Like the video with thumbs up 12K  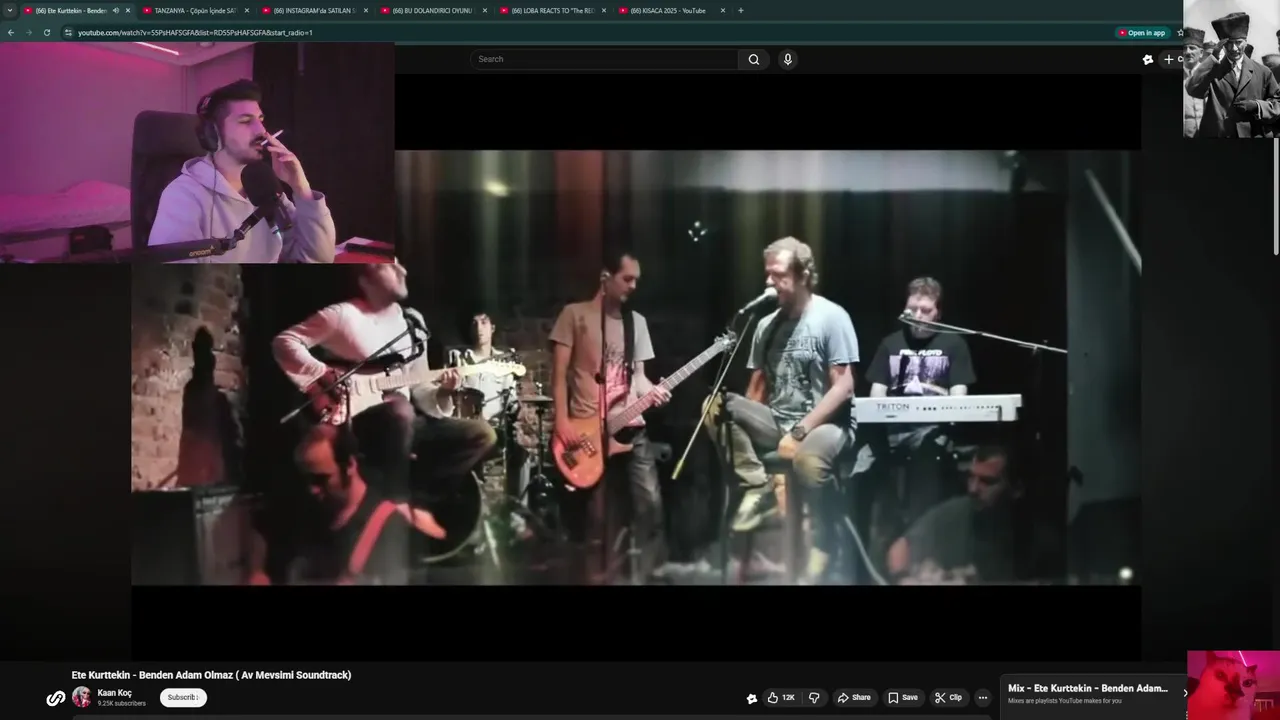click(781, 697)
